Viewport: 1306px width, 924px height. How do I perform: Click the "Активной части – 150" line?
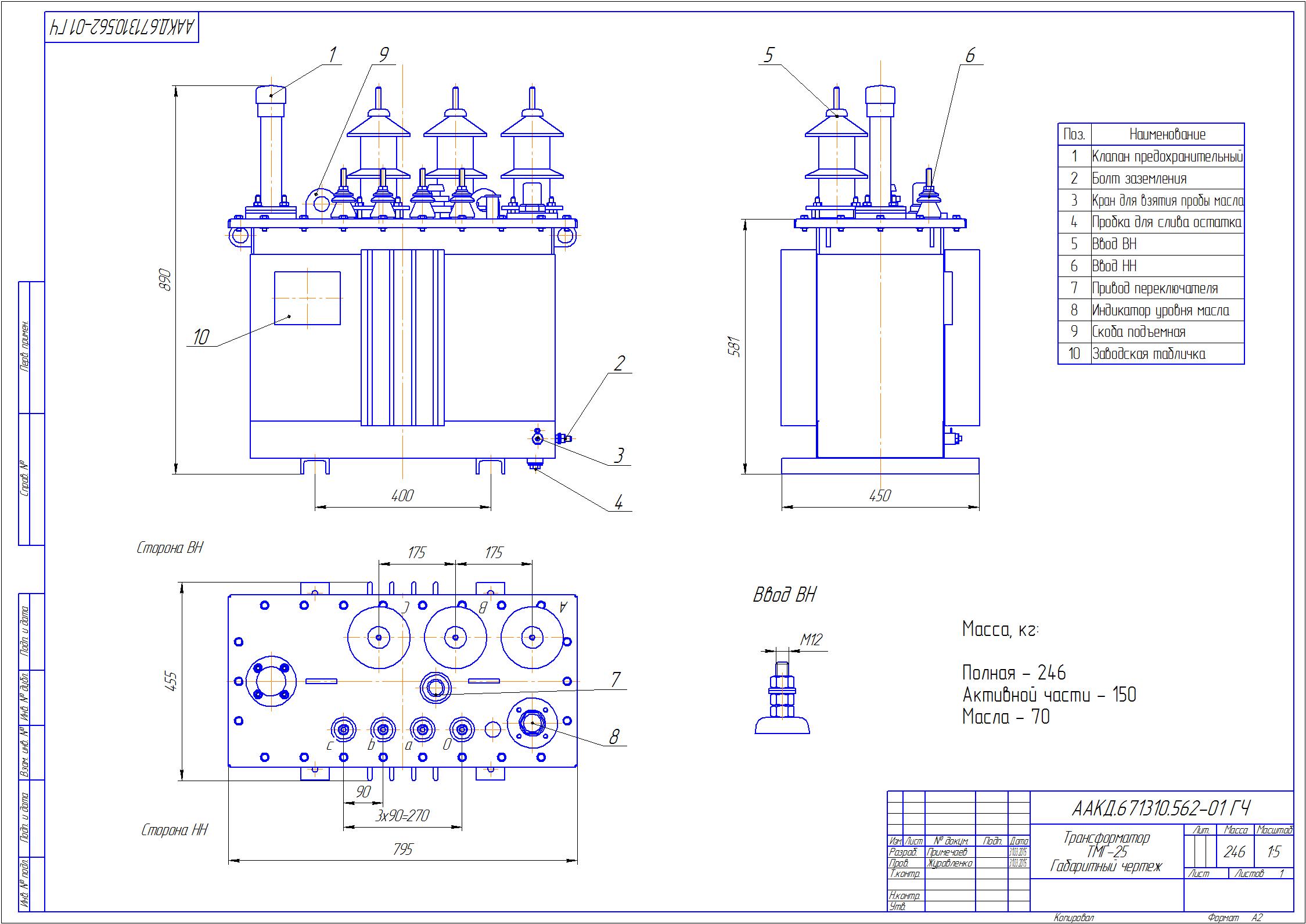pos(1049,695)
